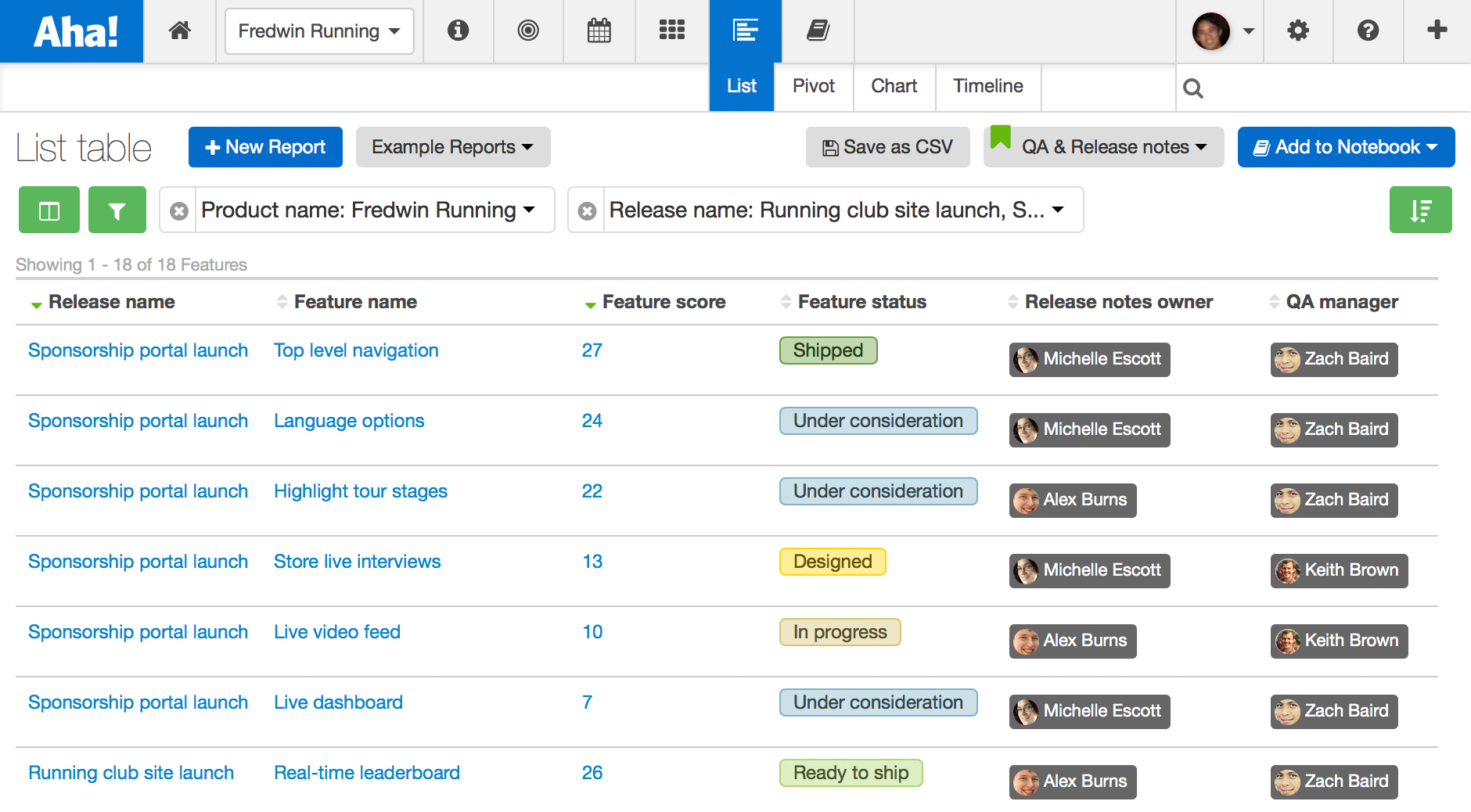Open the strategy target icon

coord(528,31)
